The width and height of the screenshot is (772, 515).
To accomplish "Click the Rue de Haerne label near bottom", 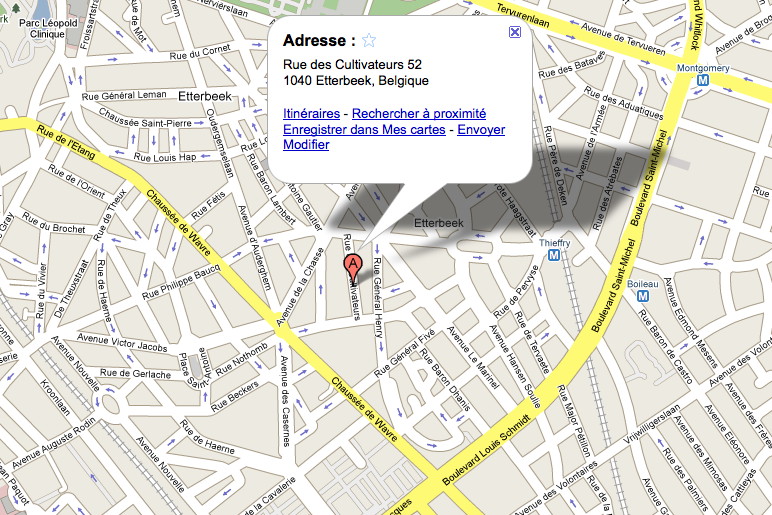I will 207,437.
